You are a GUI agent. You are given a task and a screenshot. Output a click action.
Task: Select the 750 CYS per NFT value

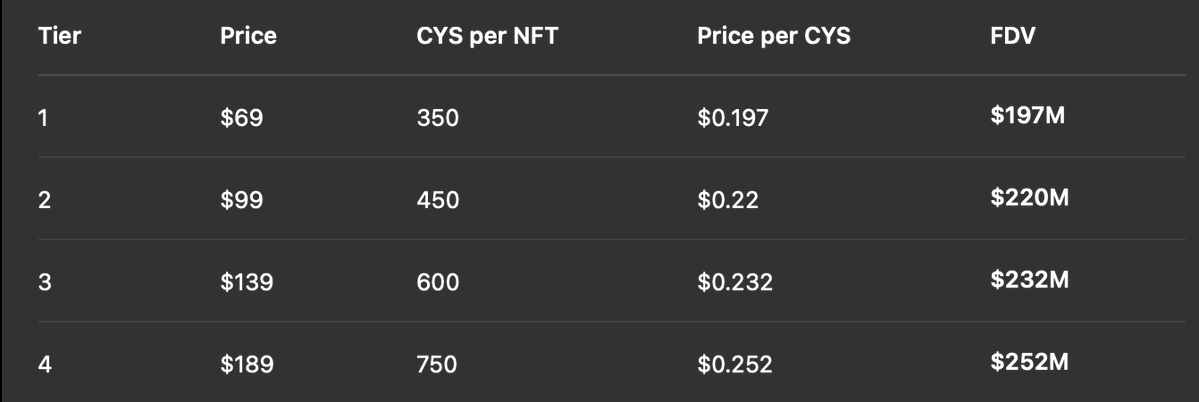click(x=437, y=364)
